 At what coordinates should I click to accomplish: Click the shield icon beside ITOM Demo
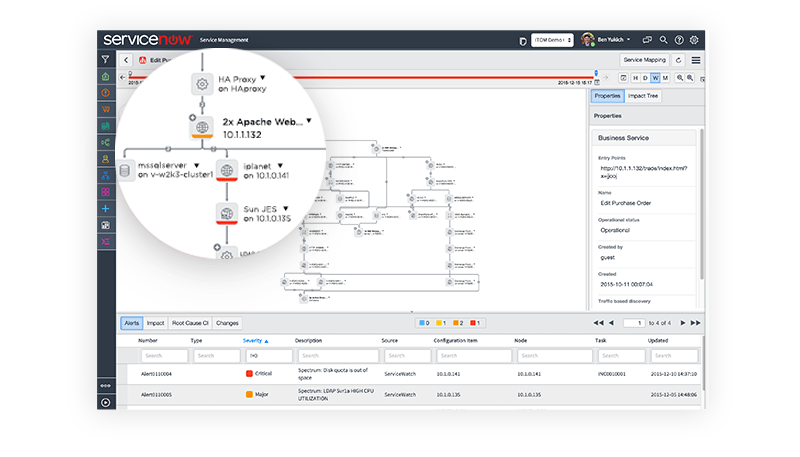click(x=522, y=41)
